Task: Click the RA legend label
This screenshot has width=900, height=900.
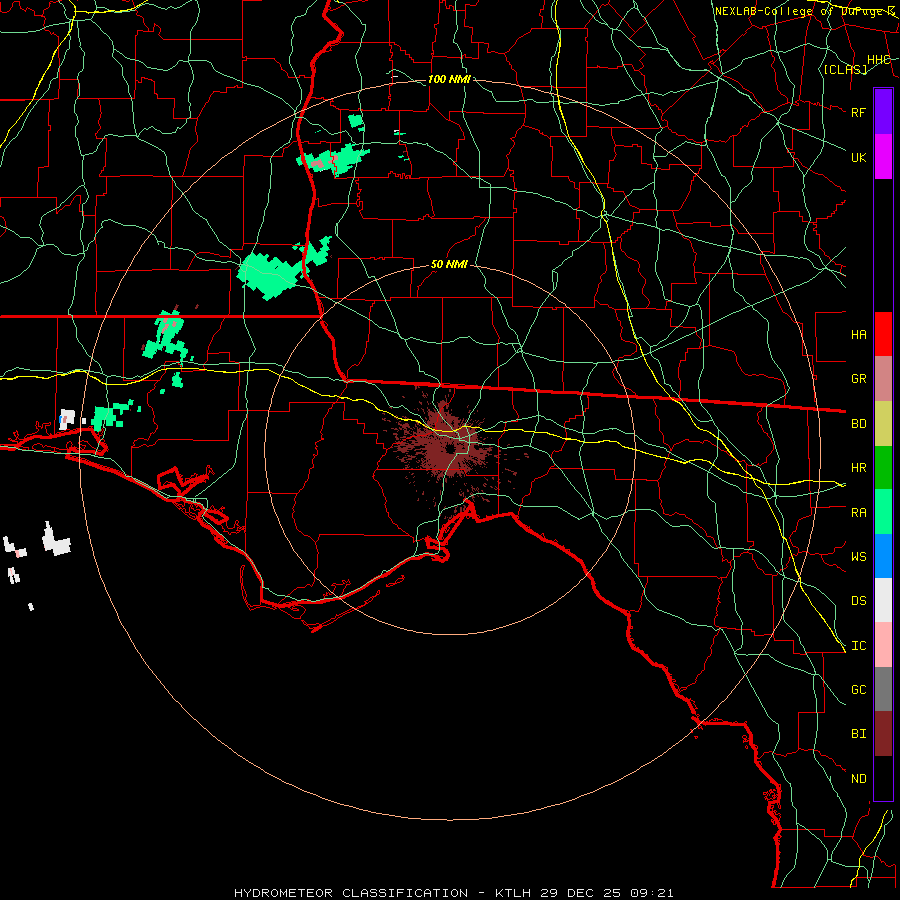Action: pyautogui.click(x=859, y=513)
